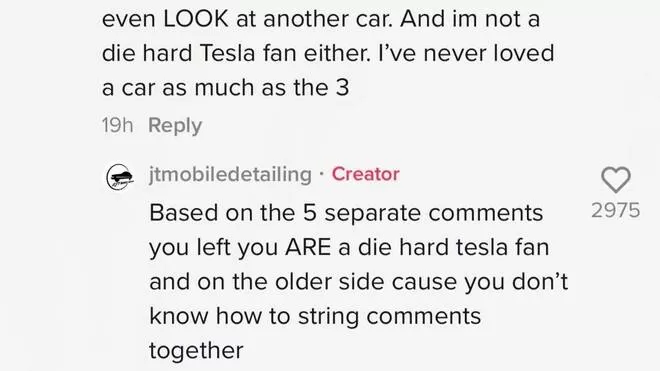This screenshot has width=660, height=371.
Task: Open the jtmobiledetailing profile avatar
Action: (120, 177)
